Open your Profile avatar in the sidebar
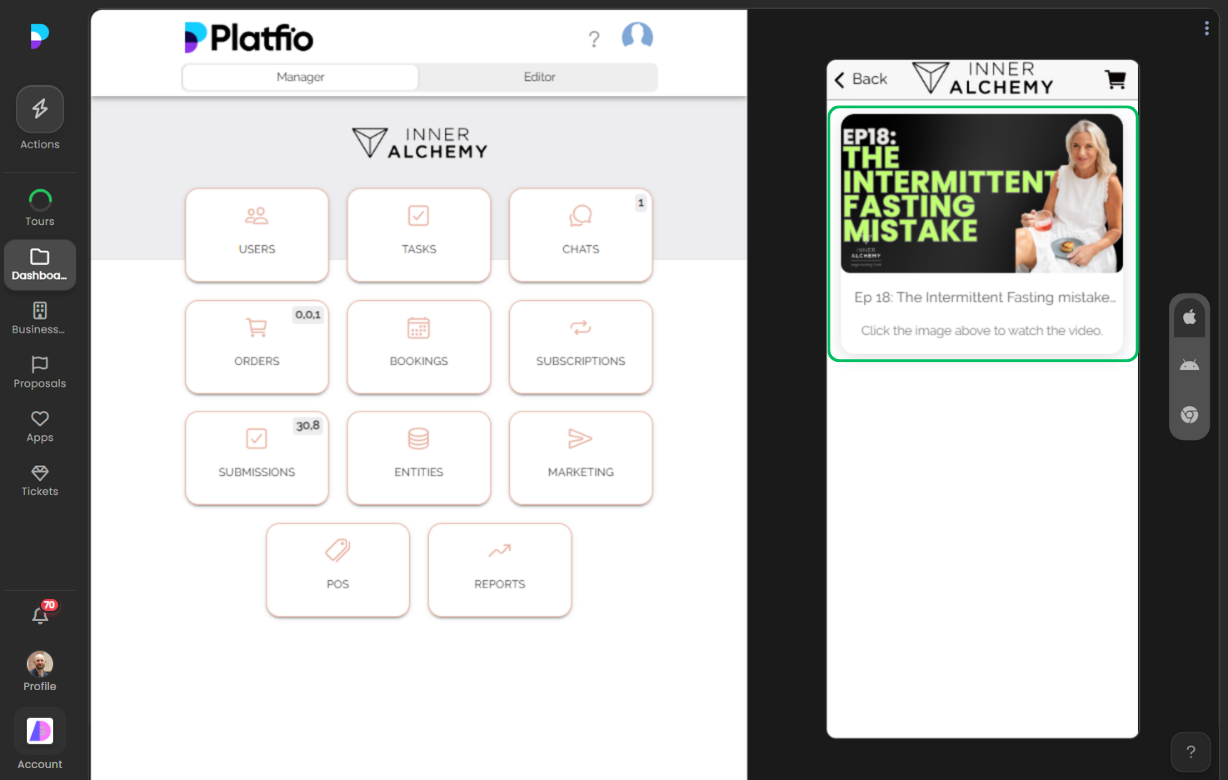Viewport: 1228px width, 780px height. 39,663
